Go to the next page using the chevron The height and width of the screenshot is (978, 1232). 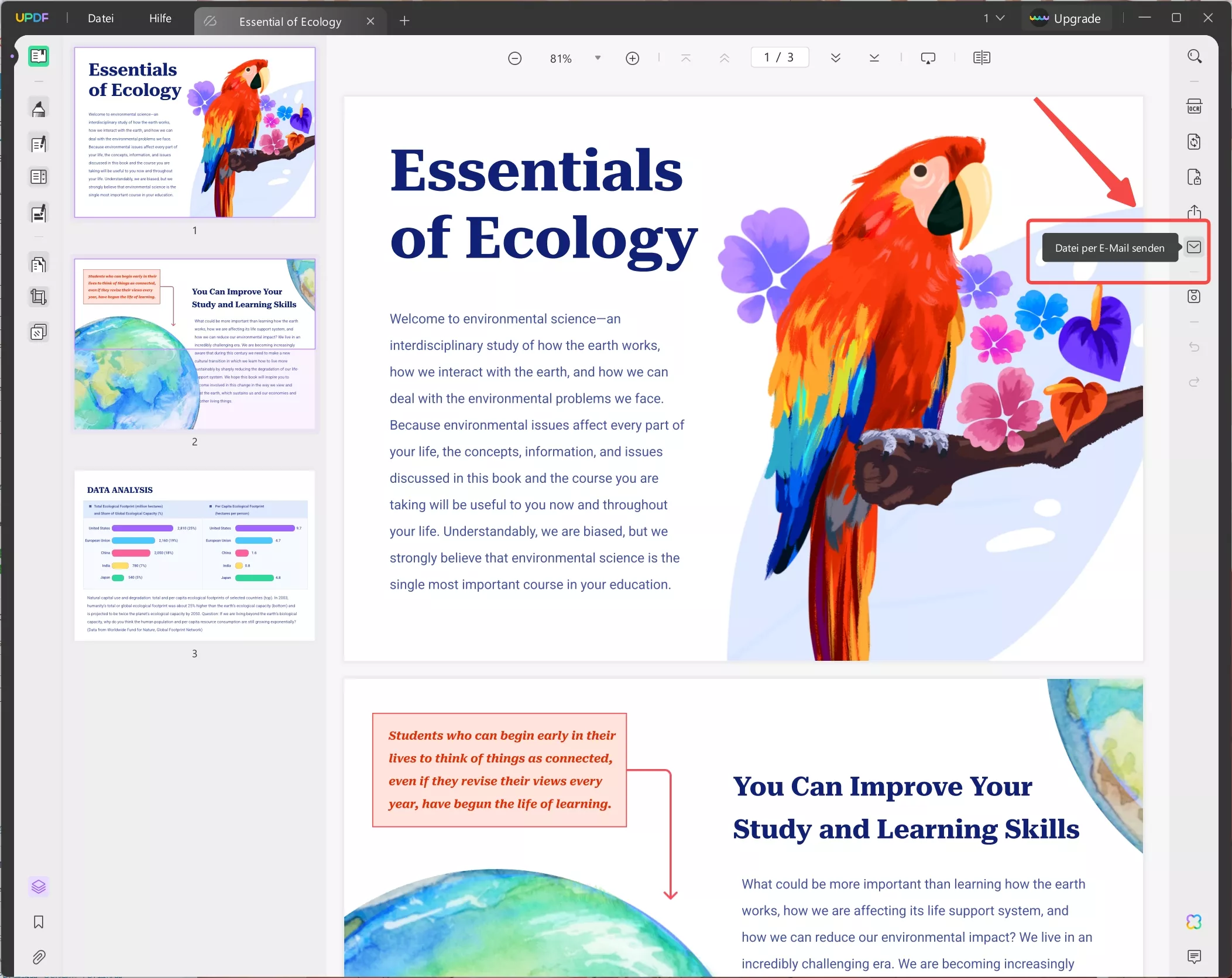(835, 58)
